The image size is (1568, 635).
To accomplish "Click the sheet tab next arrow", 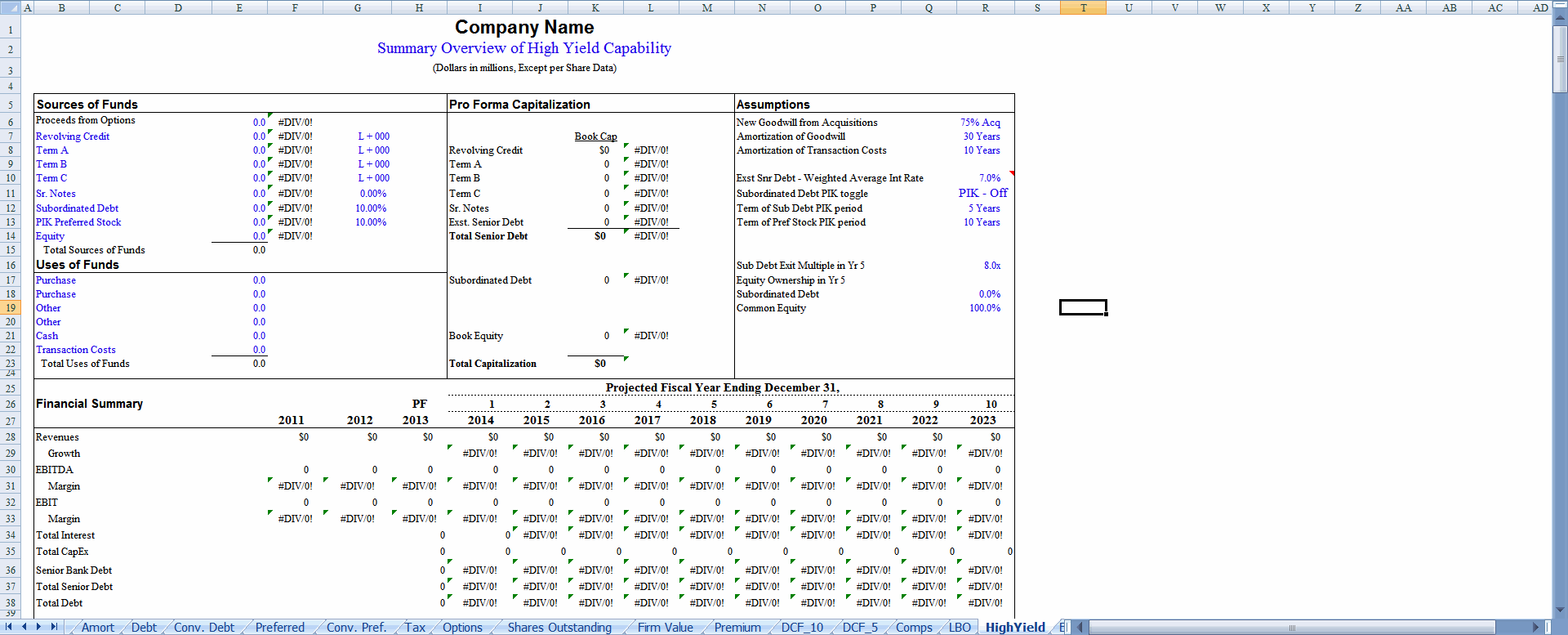I will 38,627.
